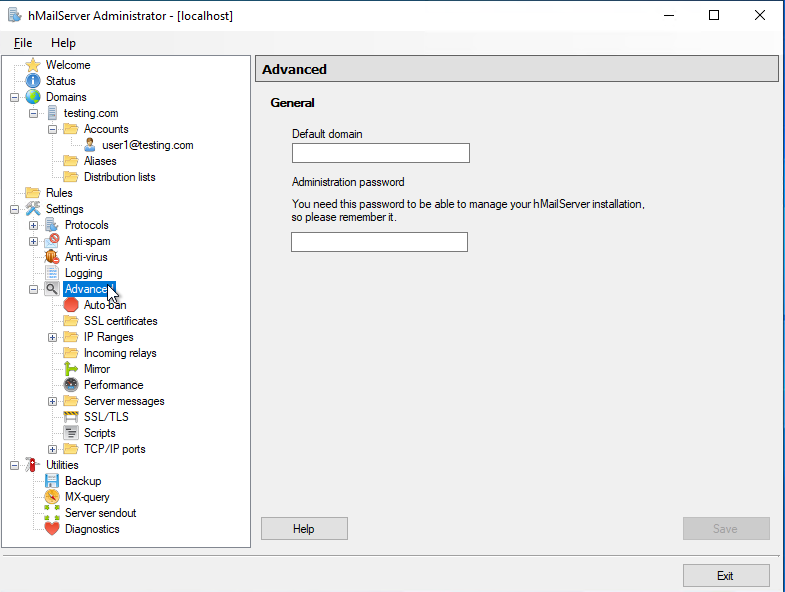Click the disabled Save button
This screenshot has width=785, height=592.
click(726, 528)
